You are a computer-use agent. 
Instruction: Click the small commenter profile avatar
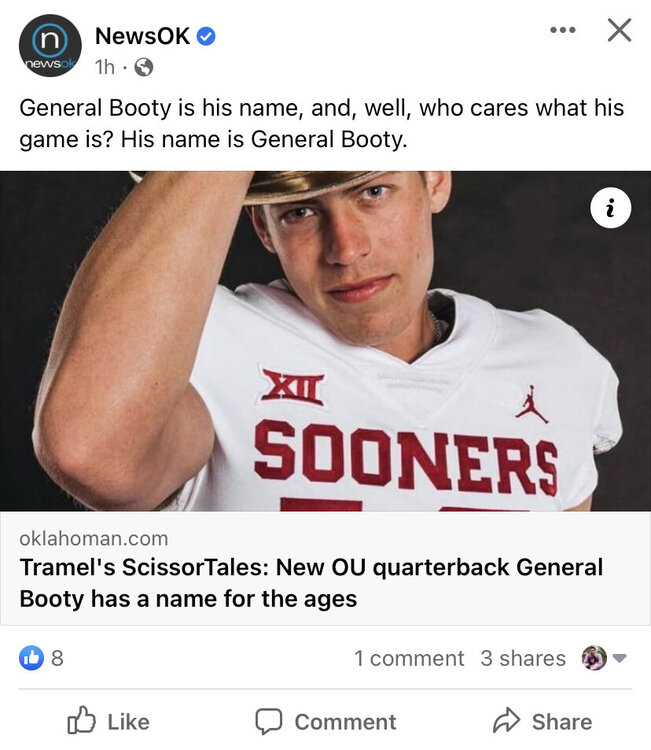[x=593, y=658]
